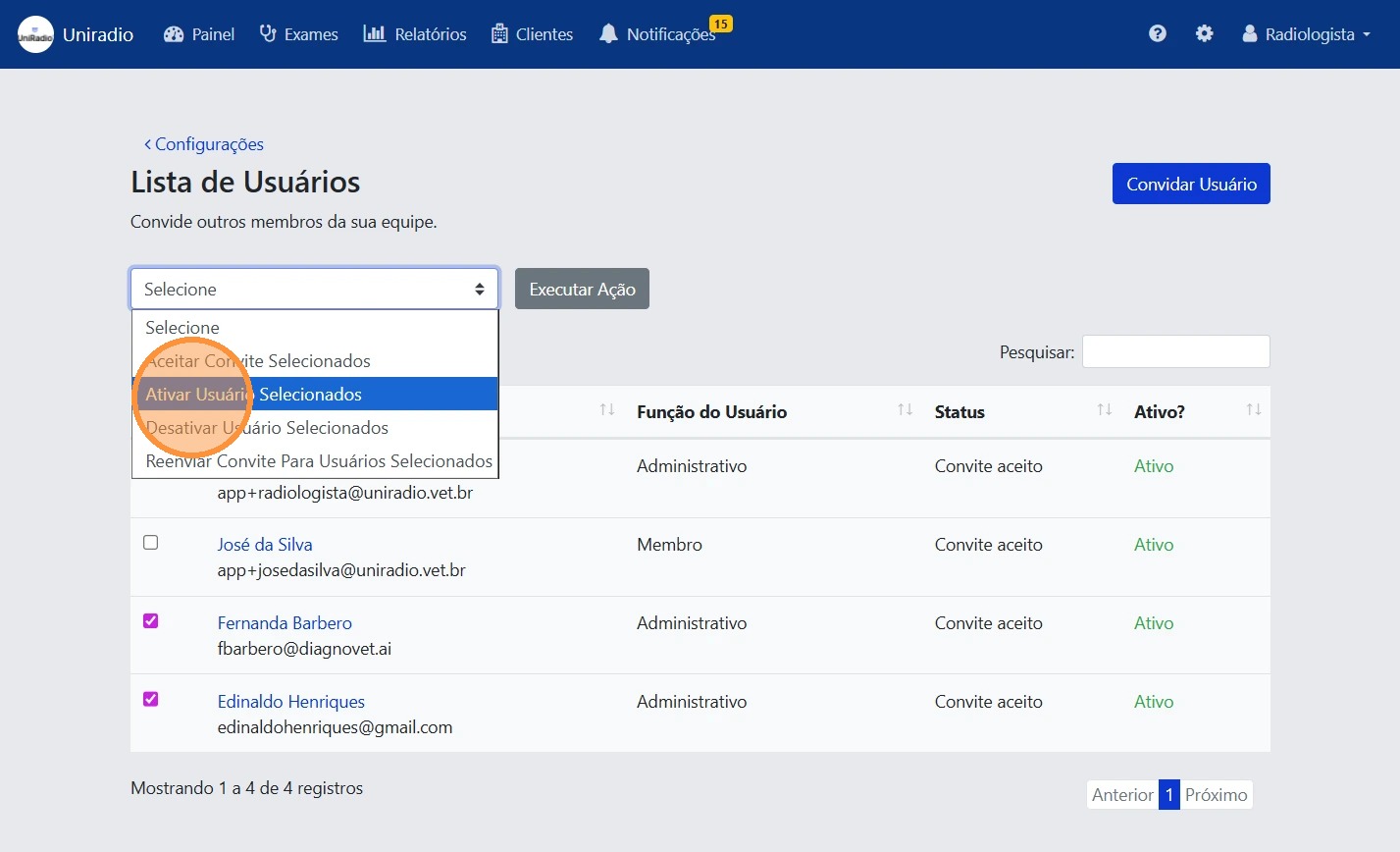Click the Pesquisar search field
The image size is (1400, 852).
(1175, 352)
